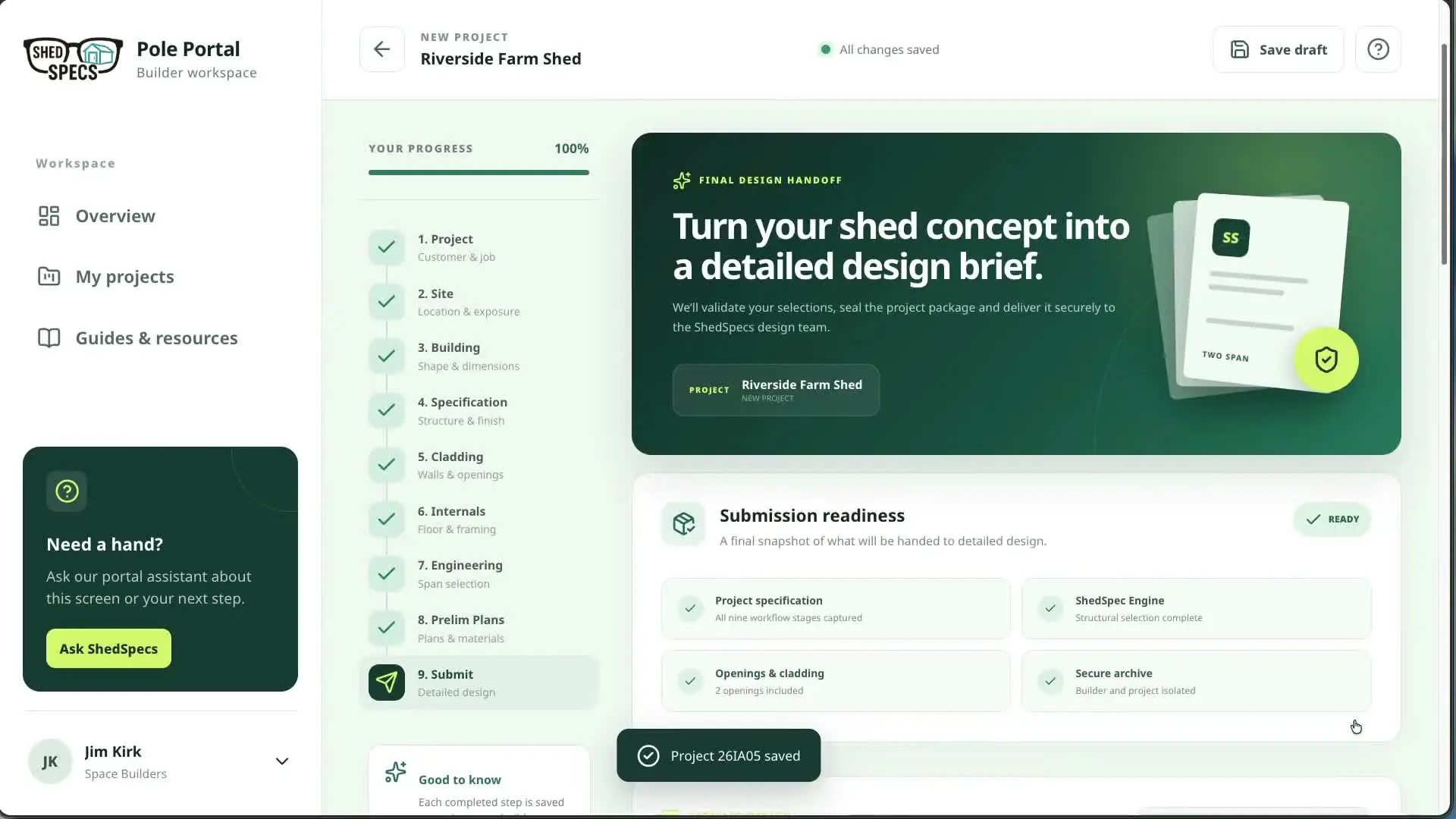Click the Ask ShedSpecs button
This screenshot has width=1456, height=819.
(108, 648)
